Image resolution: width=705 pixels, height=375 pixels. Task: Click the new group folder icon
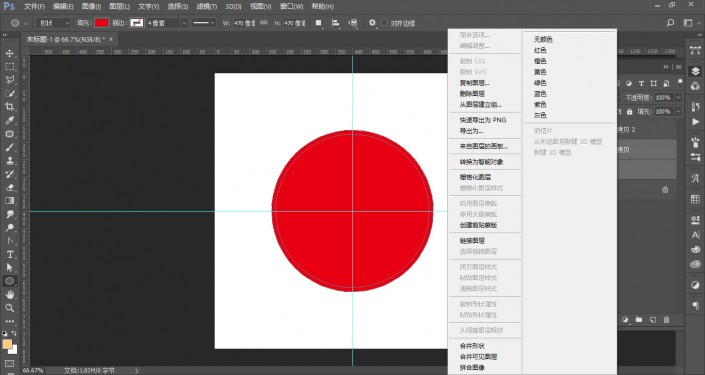639,320
